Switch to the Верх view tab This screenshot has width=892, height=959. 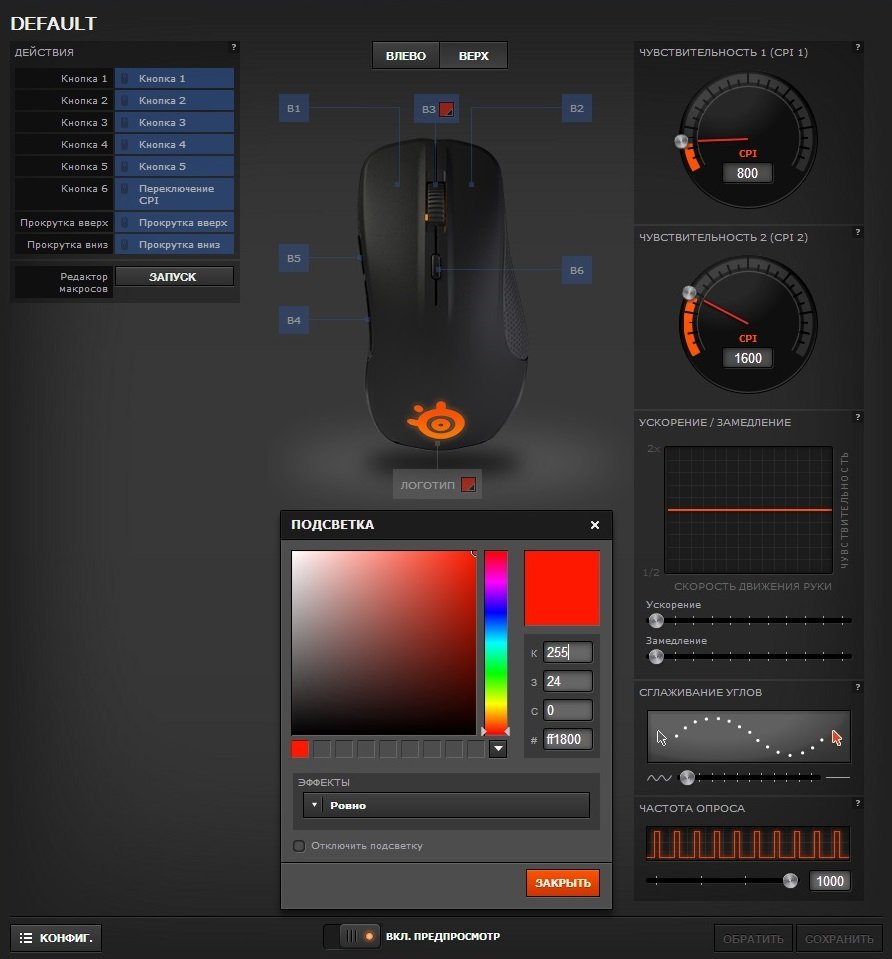click(474, 56)
